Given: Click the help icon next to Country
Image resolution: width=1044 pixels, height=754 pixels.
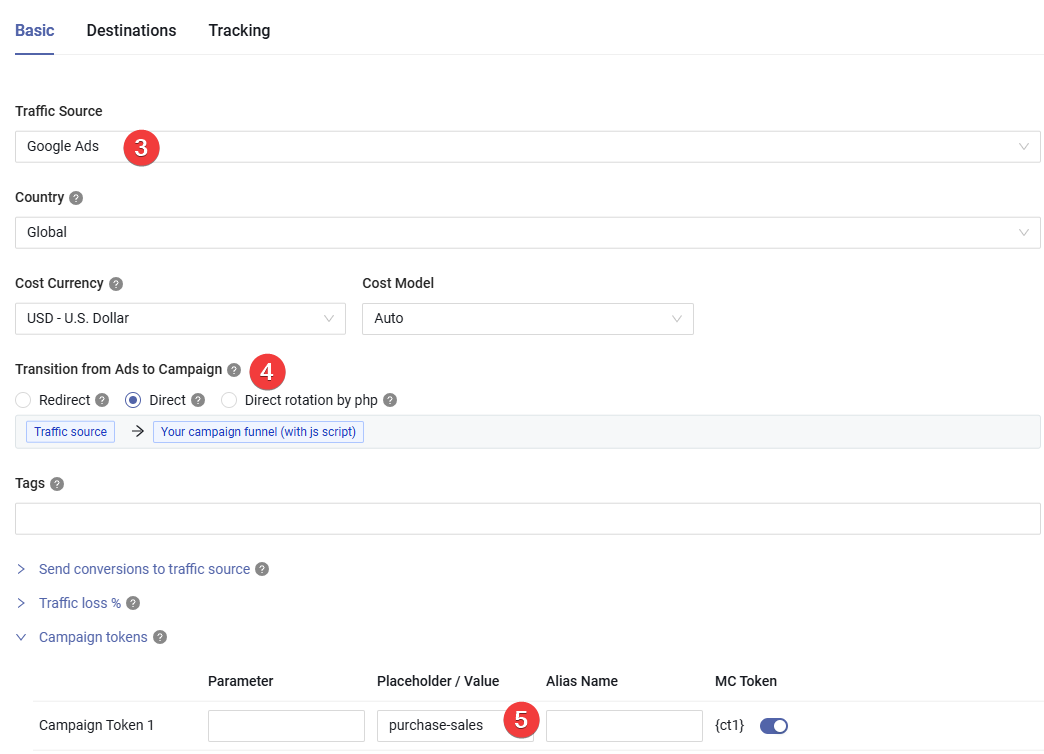Looking at the screenshot, I should tap(76, 198).
